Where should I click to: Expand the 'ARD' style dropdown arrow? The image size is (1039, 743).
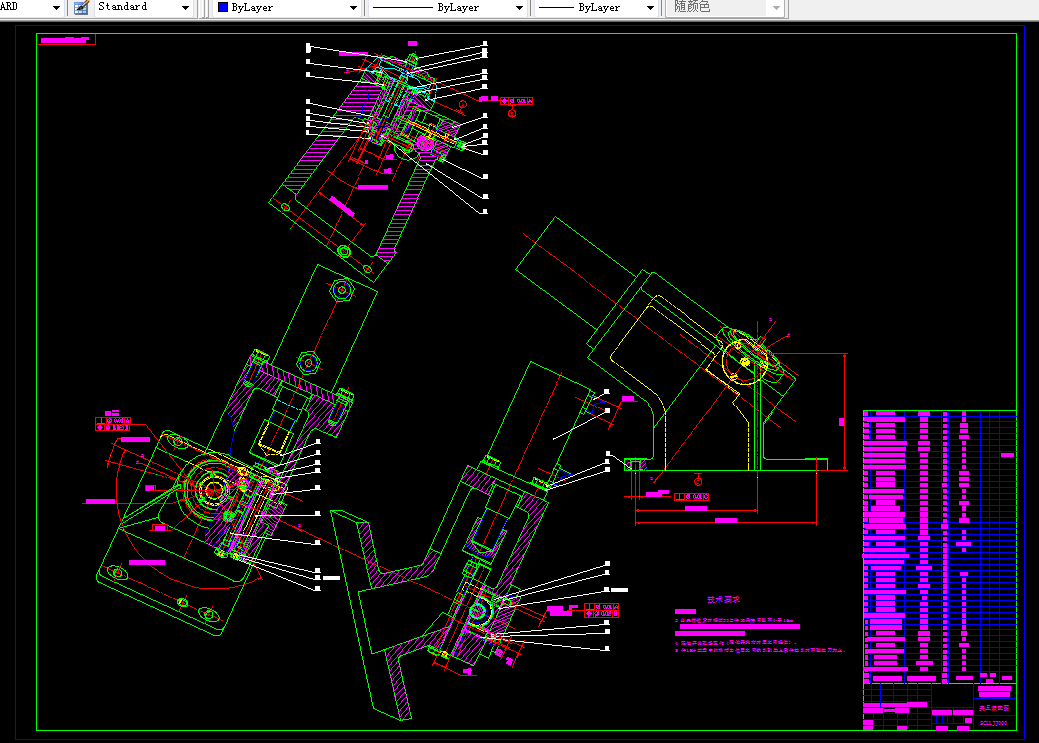(56, 8)
